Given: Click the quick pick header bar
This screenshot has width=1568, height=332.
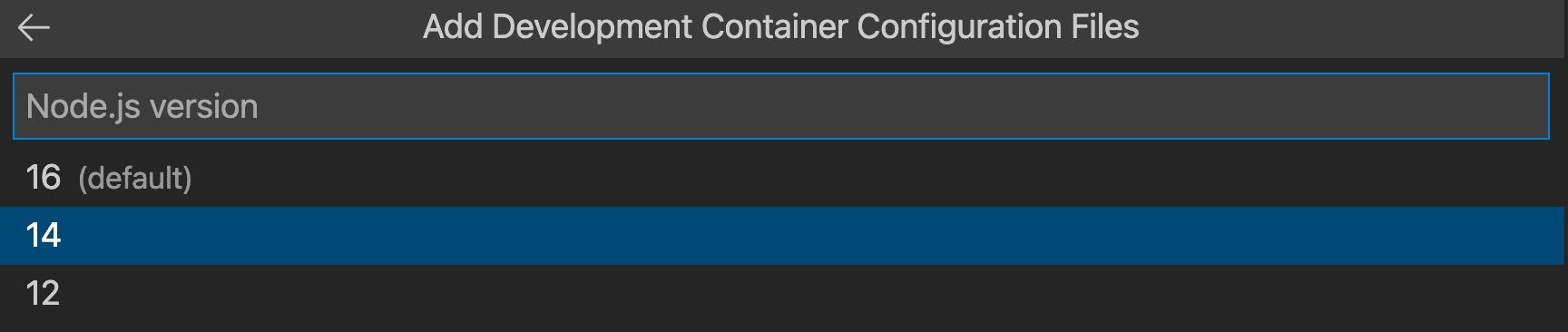Looking at the screenshot, I should pyautogui.click(x=784, y=28).
